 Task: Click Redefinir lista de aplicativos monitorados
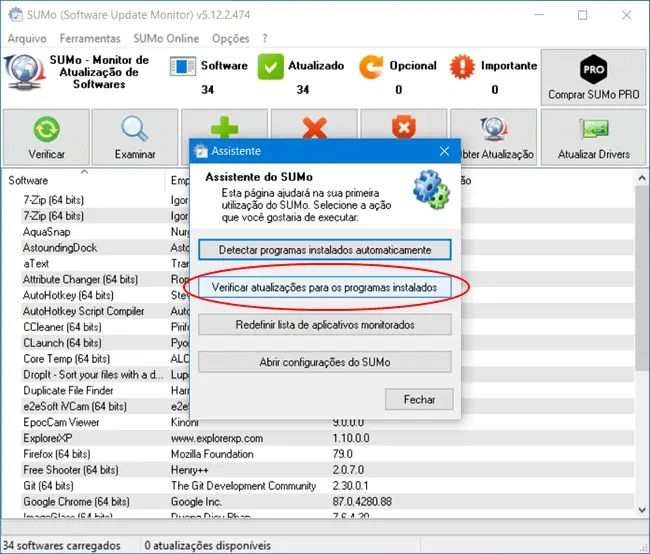(325, 325)
